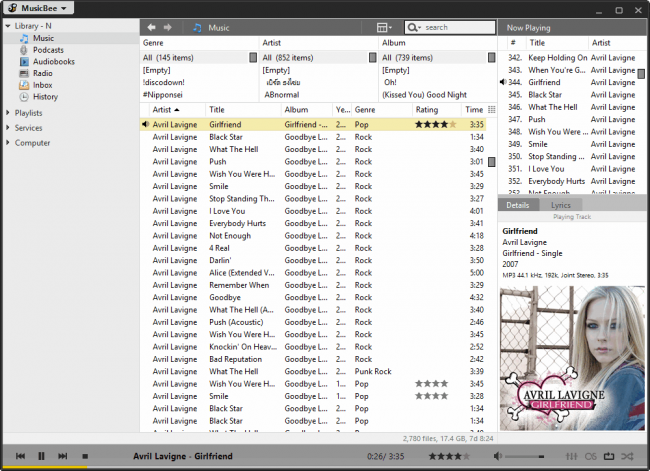Select All (739 items) in Album
This screenshot has width=650, height=471.
click(x=434, y=58)
